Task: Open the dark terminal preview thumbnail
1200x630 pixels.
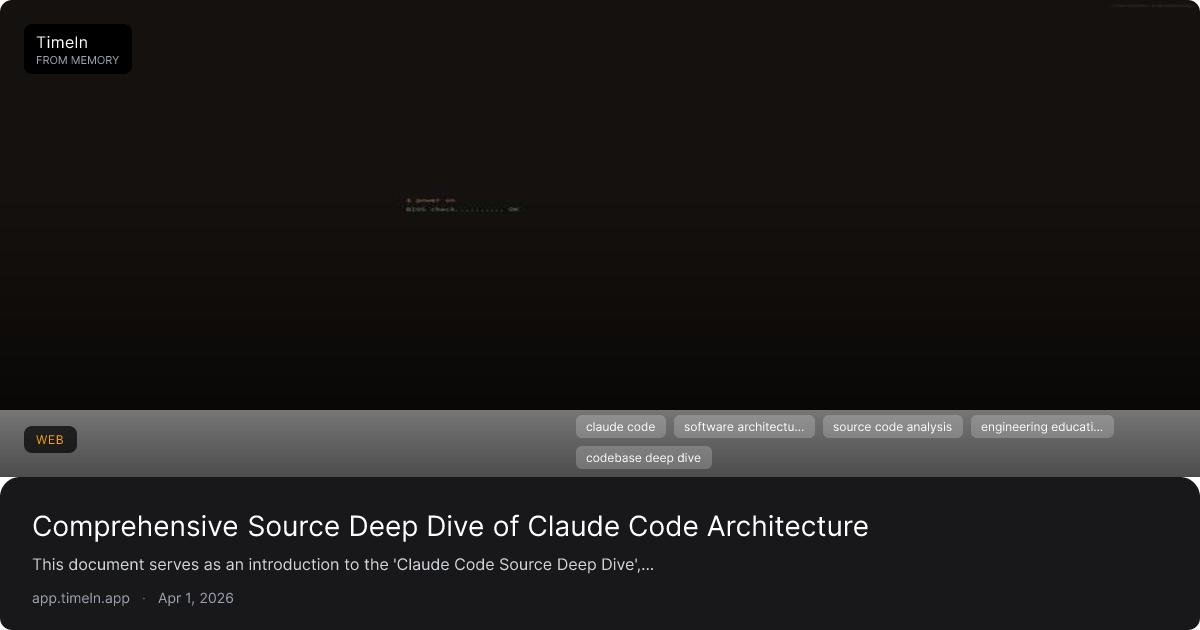Action: point(600,205)
